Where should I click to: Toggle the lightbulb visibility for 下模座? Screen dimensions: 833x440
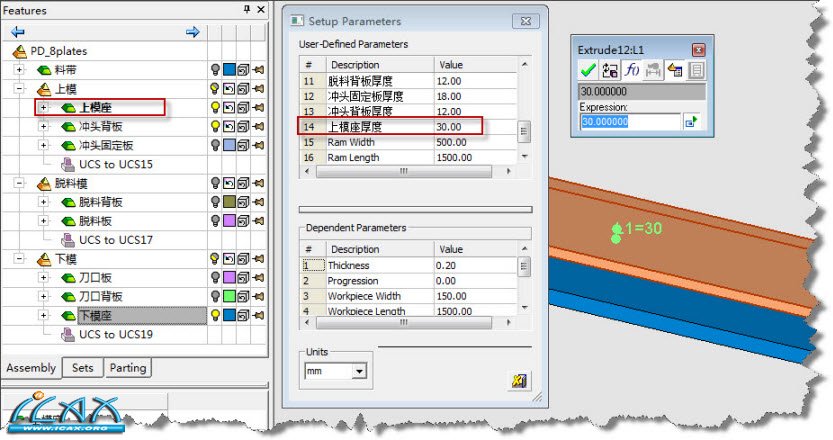pyautogui.click(x=215, y=315)
